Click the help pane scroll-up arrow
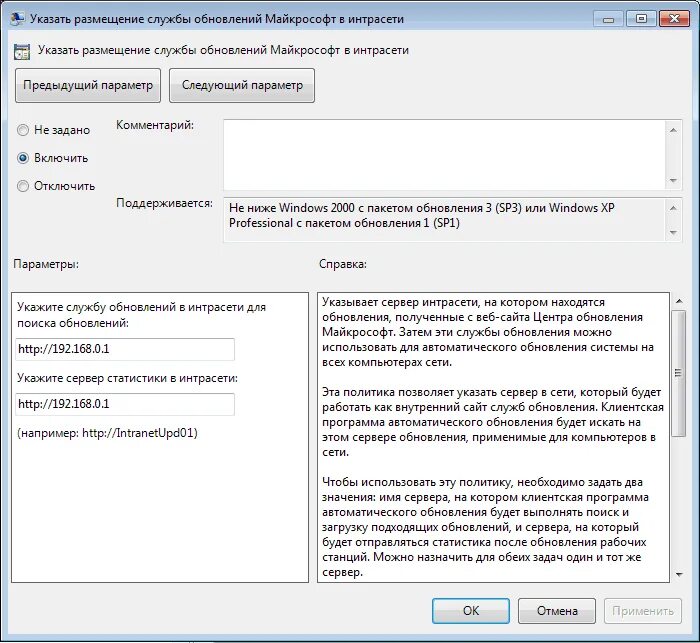The image size is (700, 643). [x=679, y=301]
